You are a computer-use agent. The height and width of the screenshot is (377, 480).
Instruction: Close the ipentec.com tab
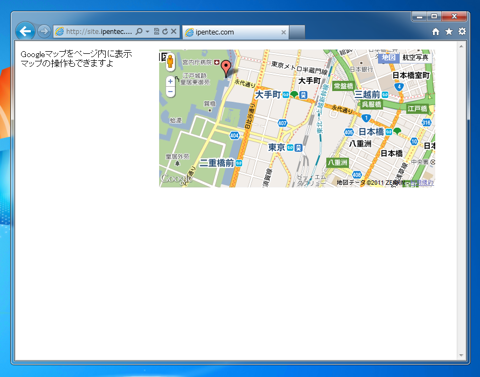[283, 32]
